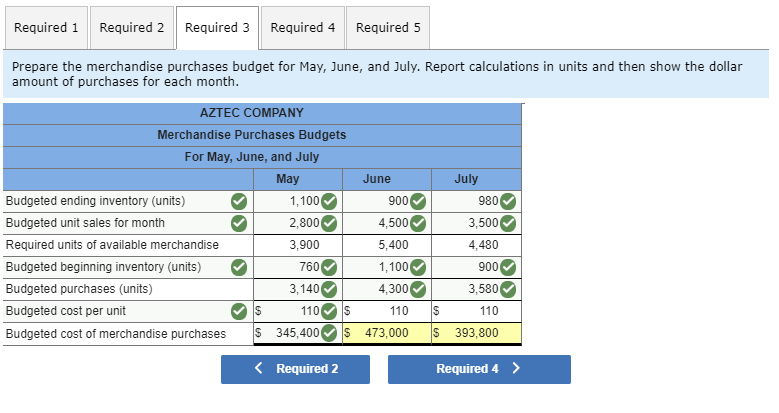Click checkmark next to June ending inventory 900

tap(418, 202)
